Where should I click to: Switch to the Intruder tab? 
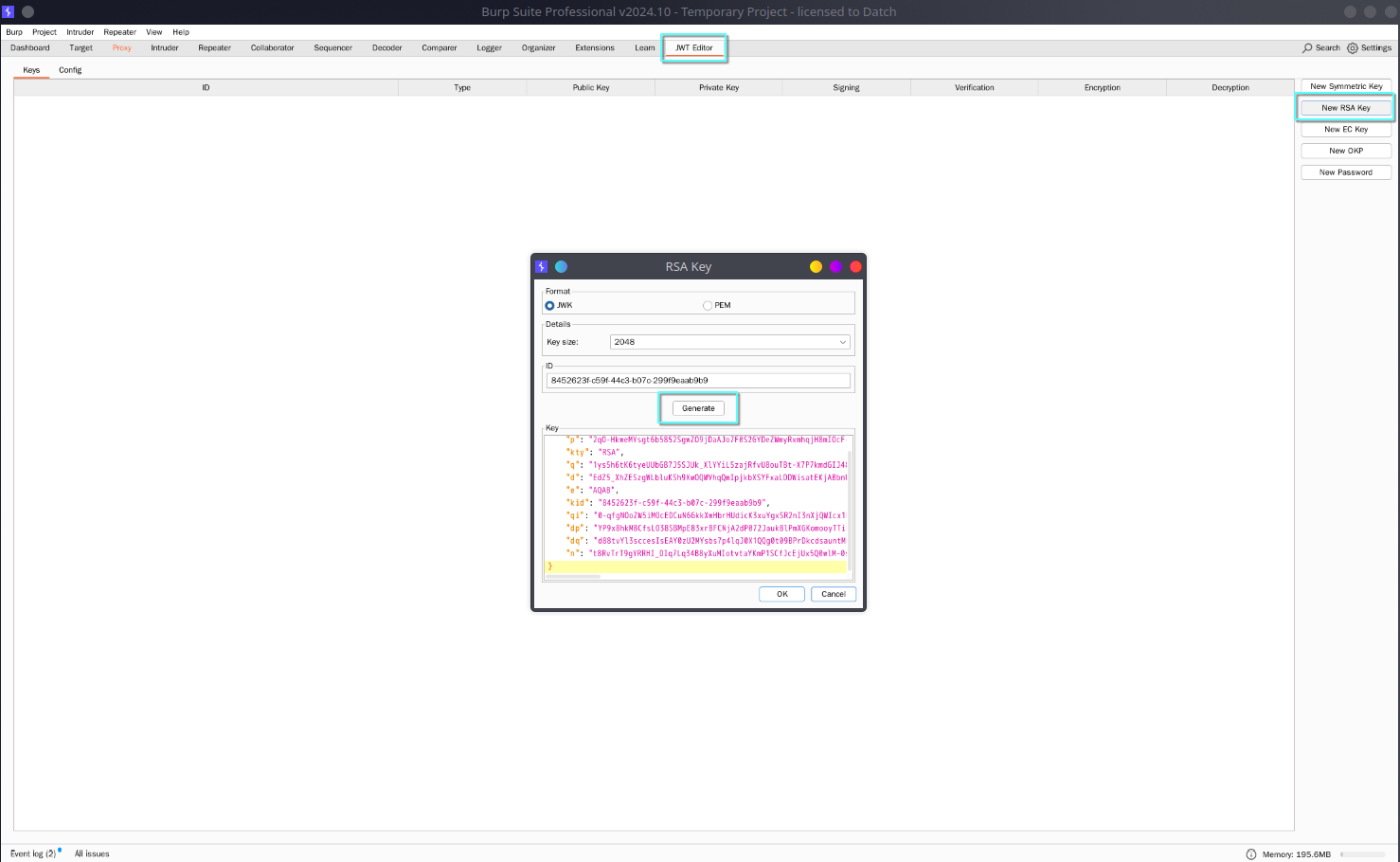[165, 47]
